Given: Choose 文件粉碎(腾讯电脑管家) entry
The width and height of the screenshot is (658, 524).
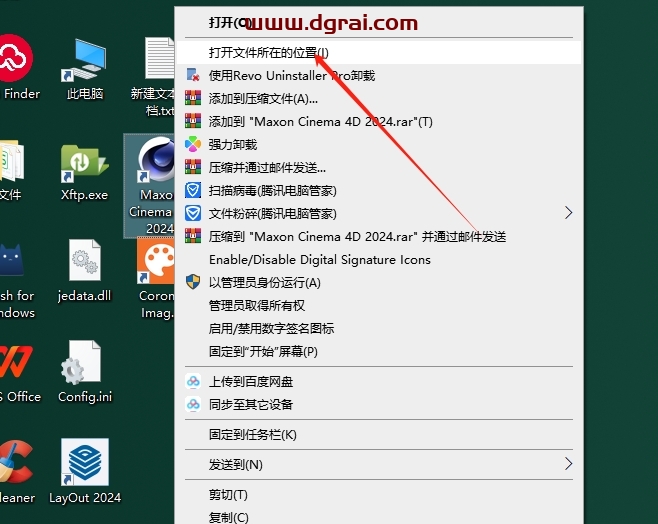Looking at the screenshot, I should pyautogui.click(x=379, y=214).
